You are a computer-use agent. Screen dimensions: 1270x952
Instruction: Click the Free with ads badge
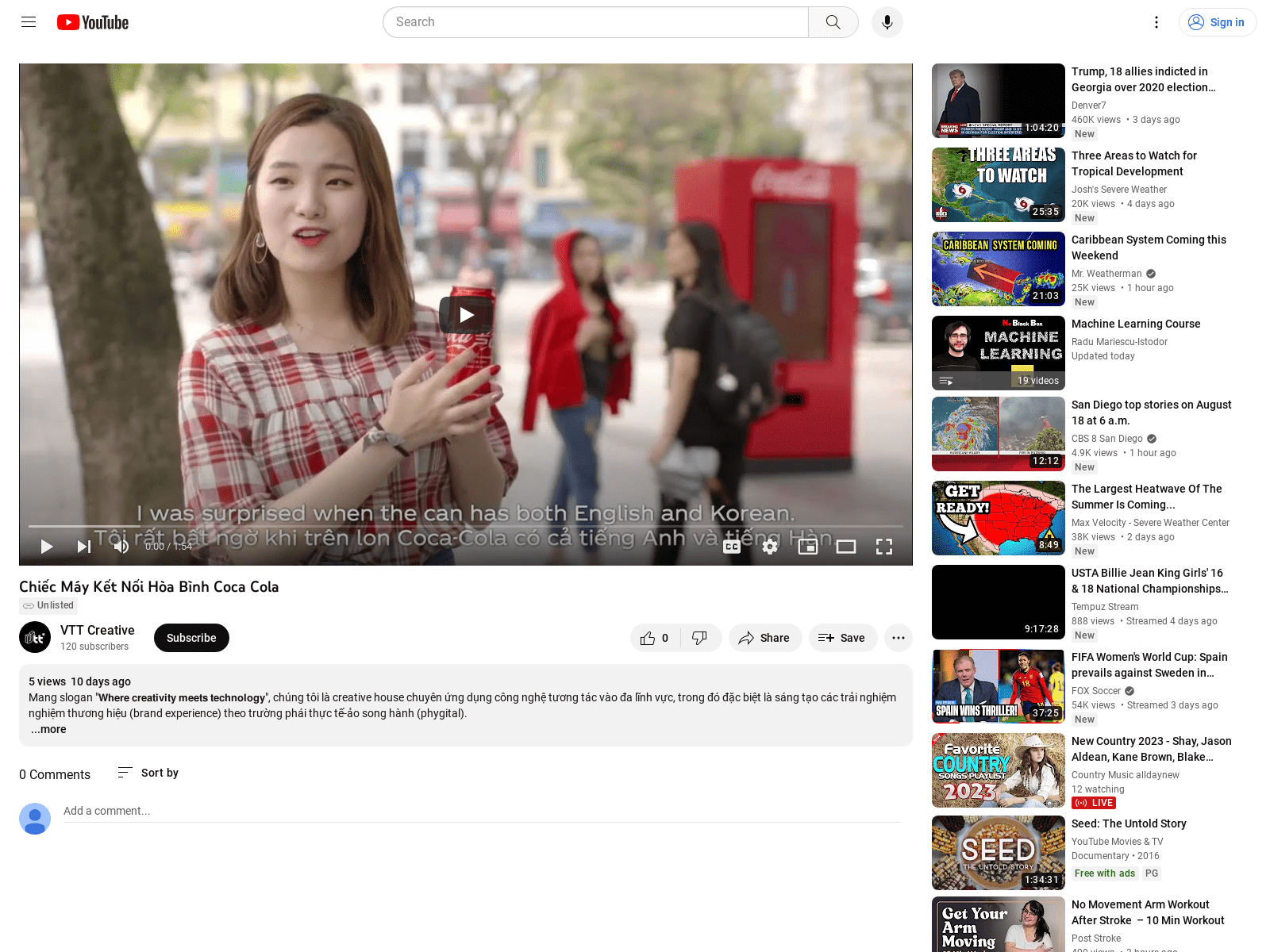click(x=1105, y=873)
